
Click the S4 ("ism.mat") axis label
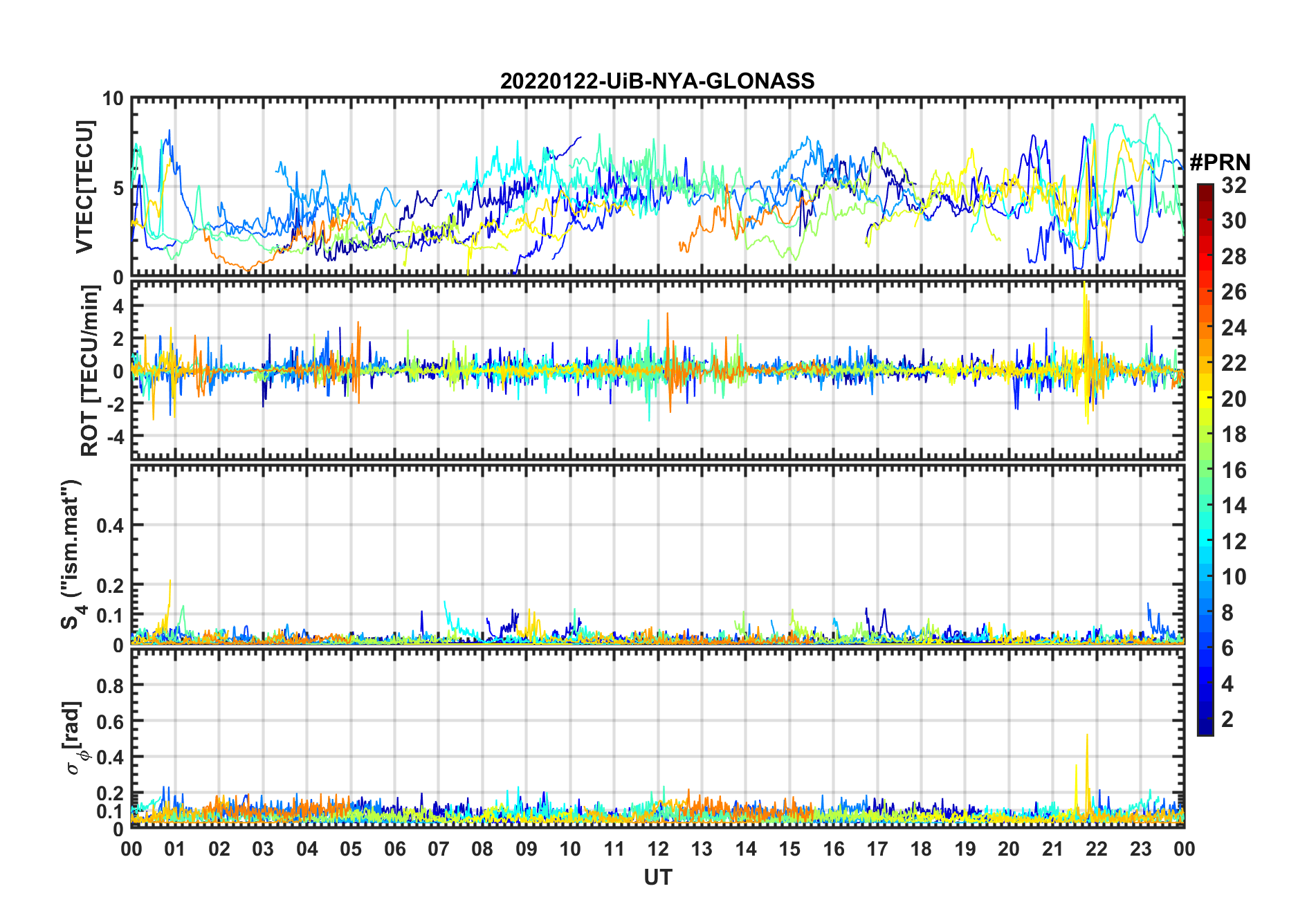coord(73,554)
